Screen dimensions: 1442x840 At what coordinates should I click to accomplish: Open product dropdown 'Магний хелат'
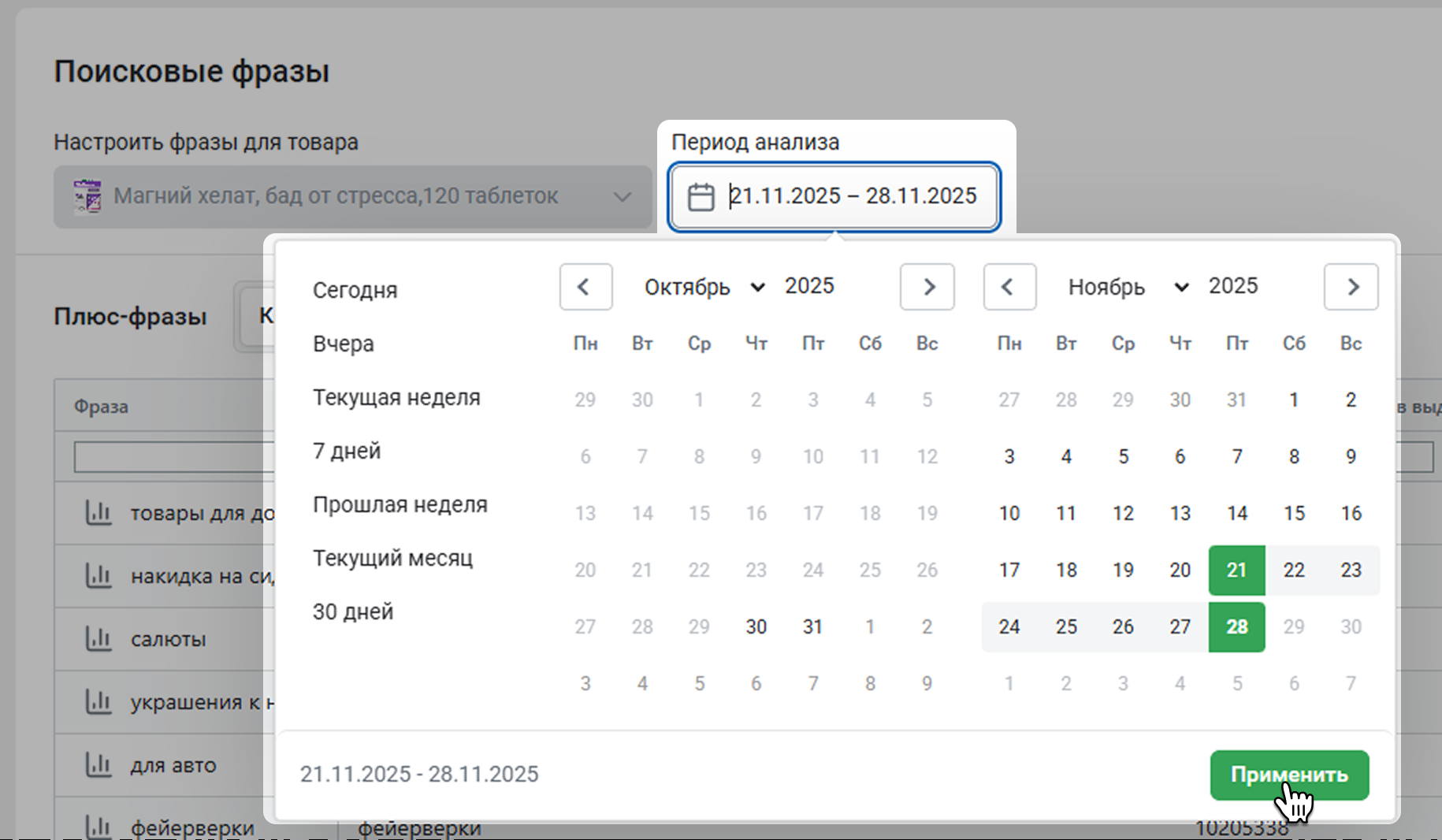tap(352, 196)
